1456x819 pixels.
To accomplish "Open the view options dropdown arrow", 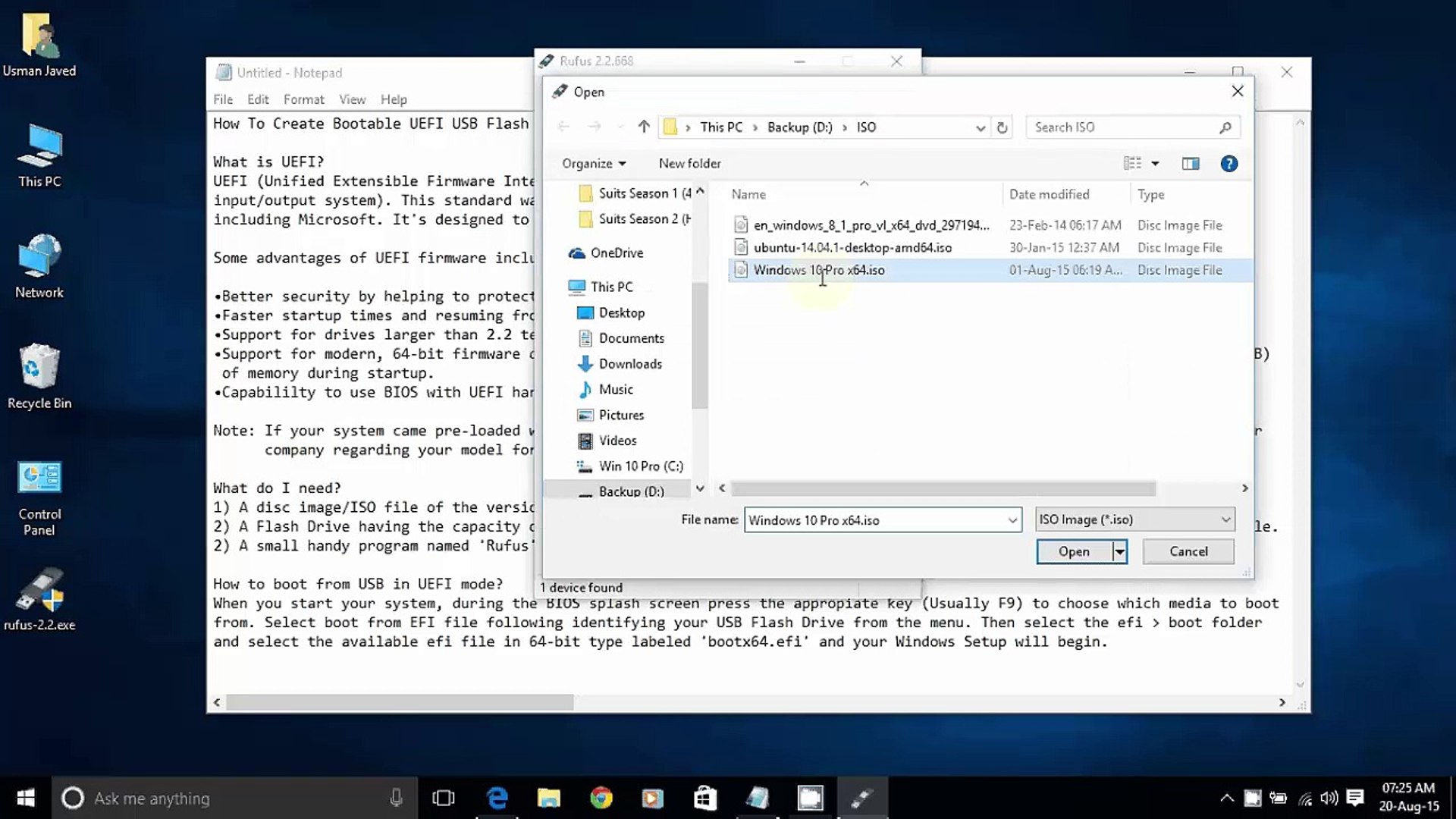I will [x=1155, y=164].
